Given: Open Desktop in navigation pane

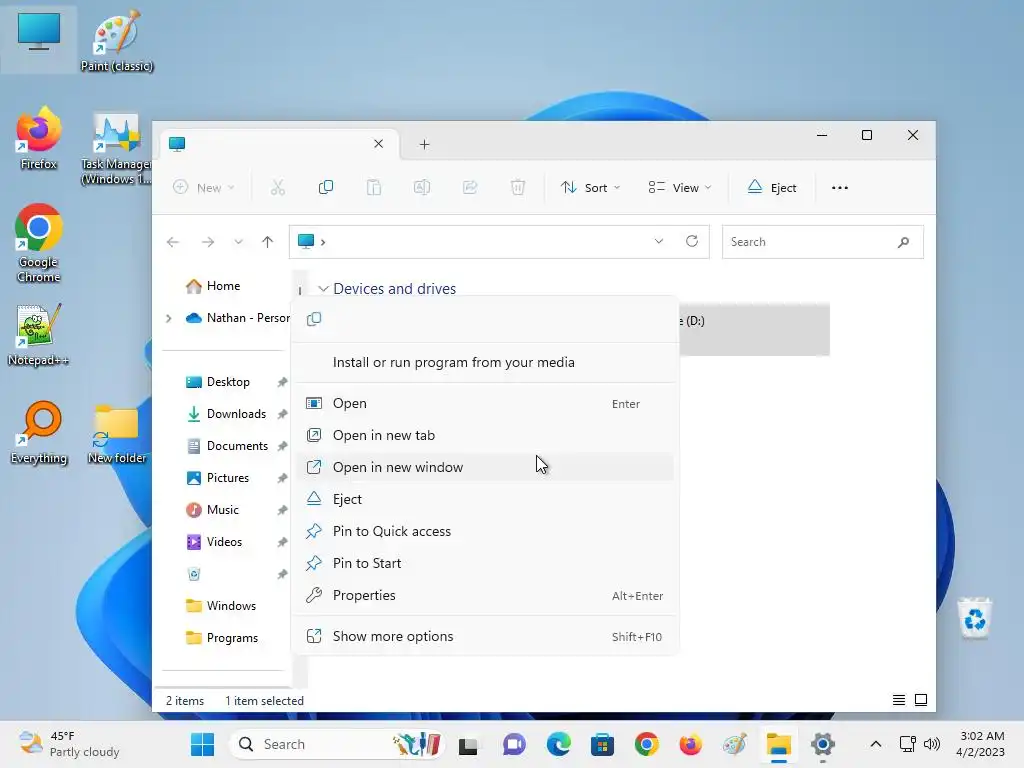Looking at the screenshot, I should click(x=217, y=382).
